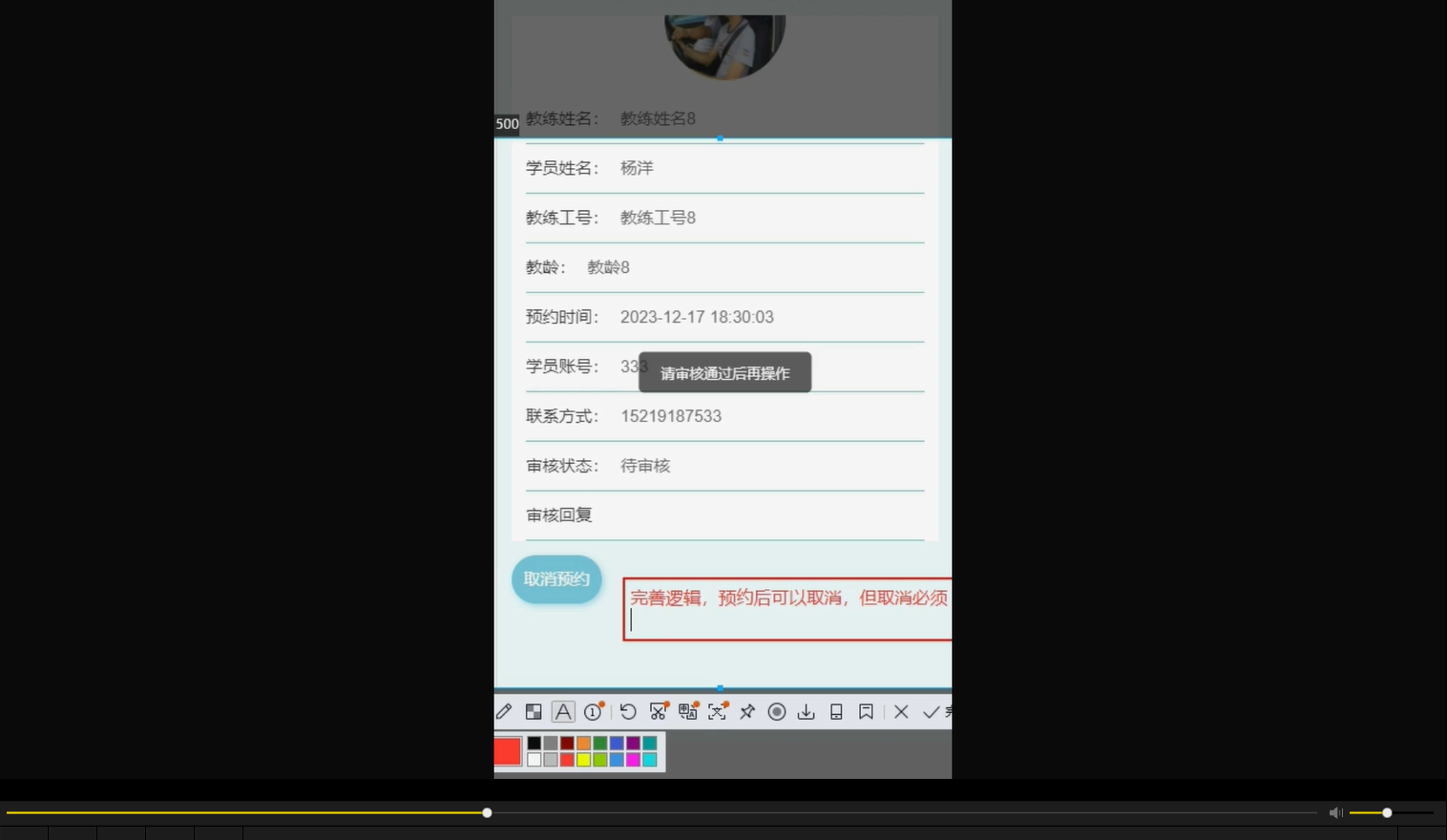Click the undo icon
The height and width of the screenshot is (840, 1447).
[627, 711]
